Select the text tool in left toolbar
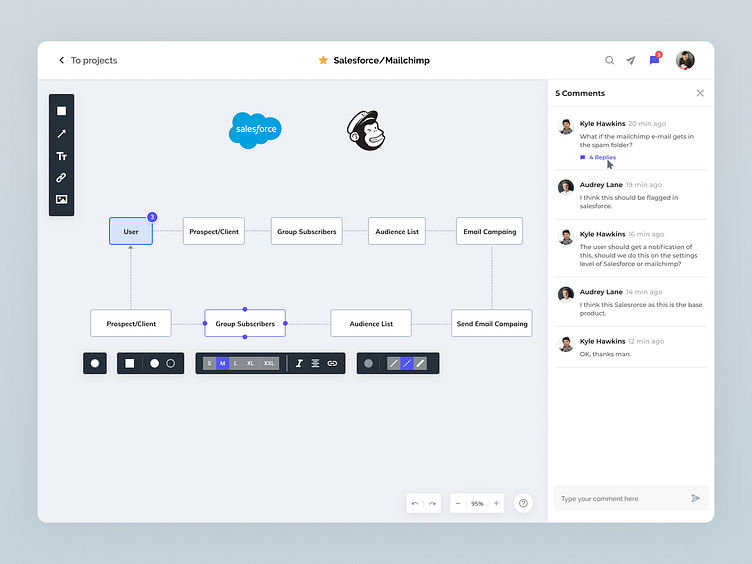The width and height of the screenshot is (752, 564). [x=61, y=156]
